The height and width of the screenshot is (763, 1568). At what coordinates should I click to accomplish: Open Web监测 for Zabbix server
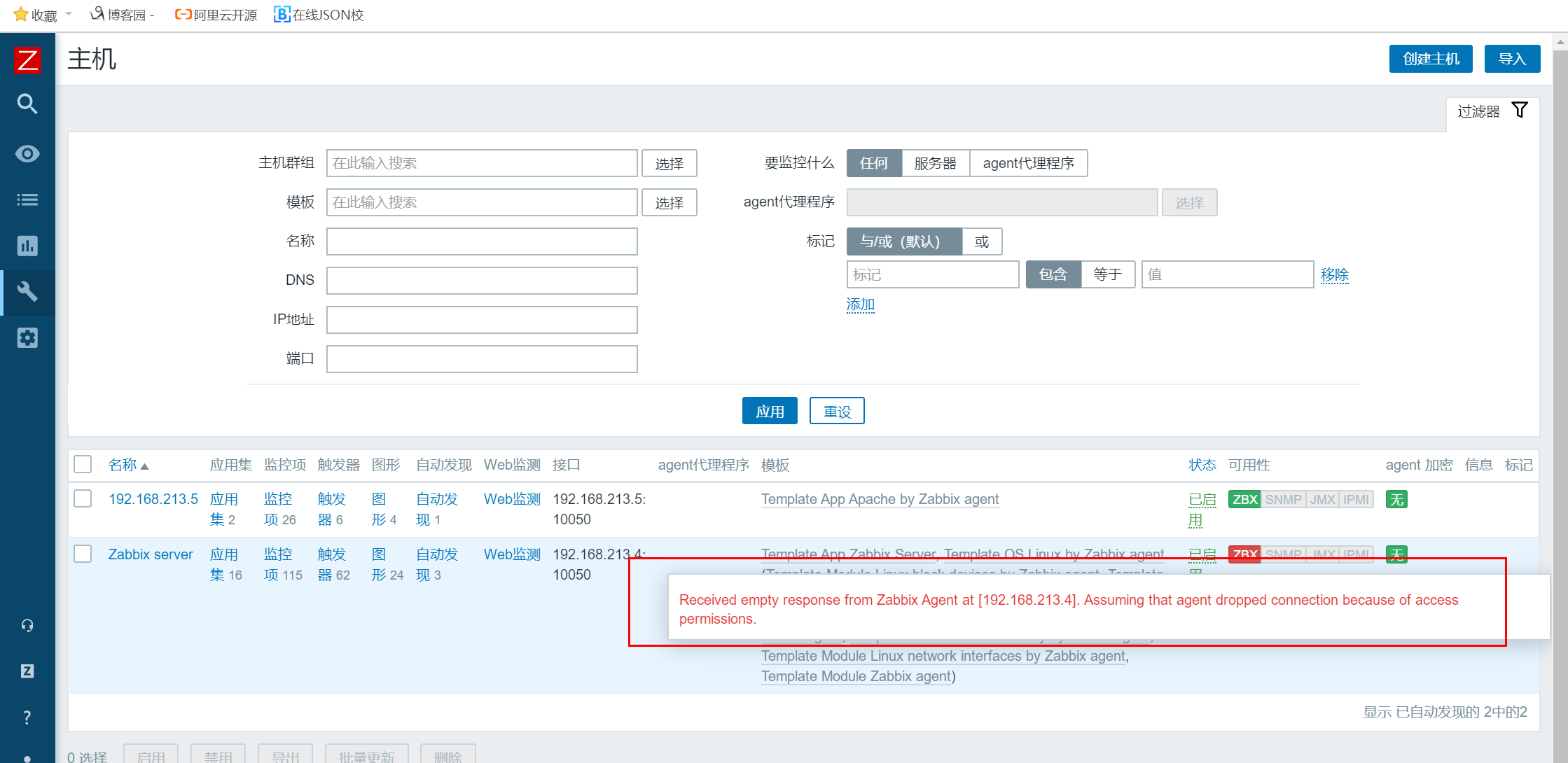click(x=513, y=554)
